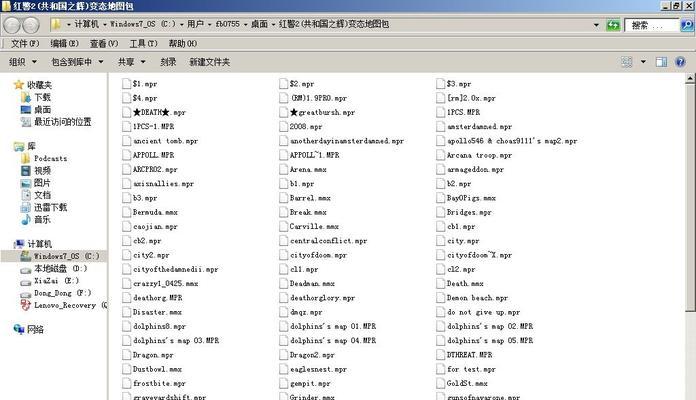Click 桌面 segment in address bar

(259, 24)
